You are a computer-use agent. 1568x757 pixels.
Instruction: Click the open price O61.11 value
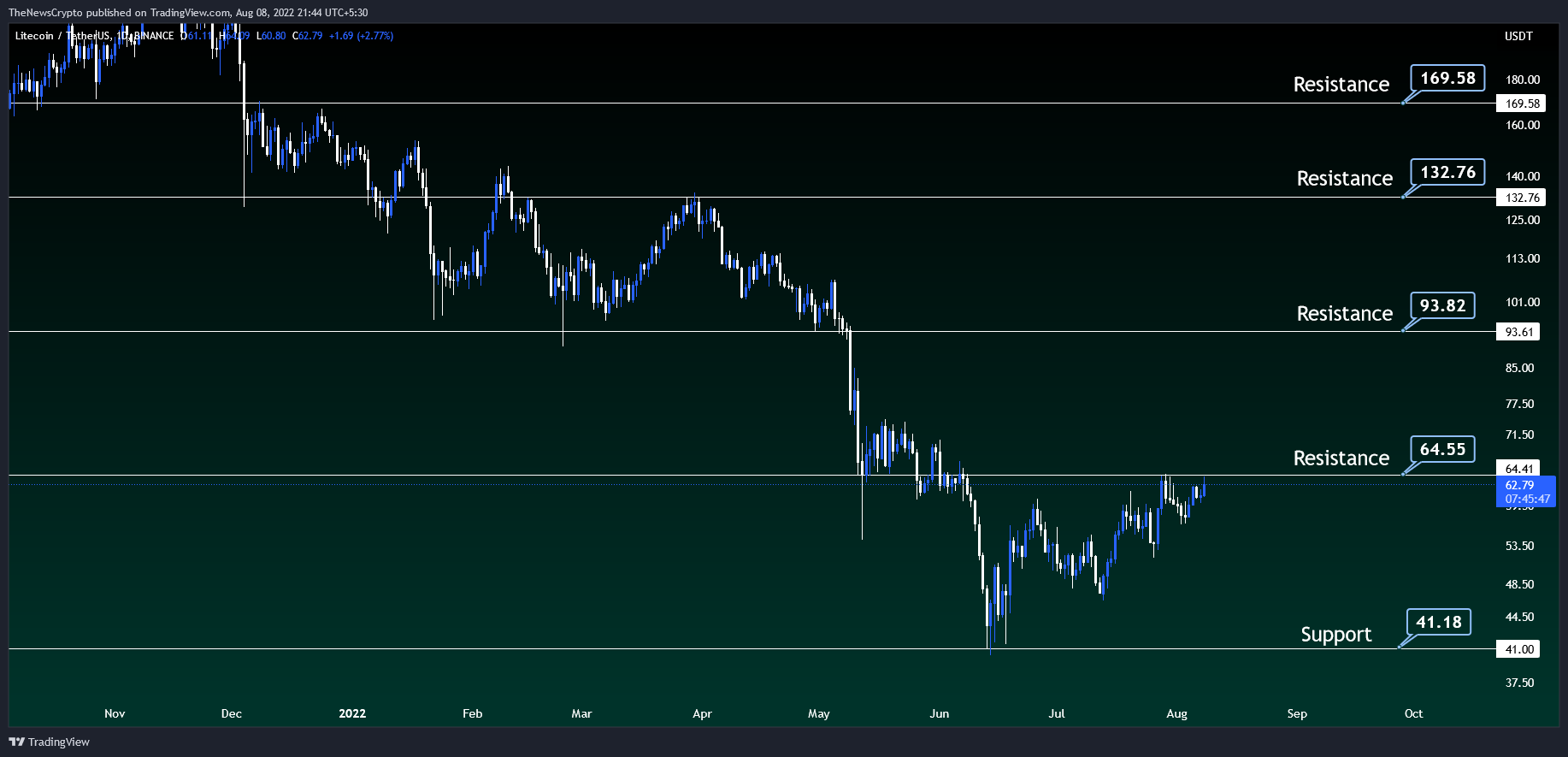coord(196,36)
